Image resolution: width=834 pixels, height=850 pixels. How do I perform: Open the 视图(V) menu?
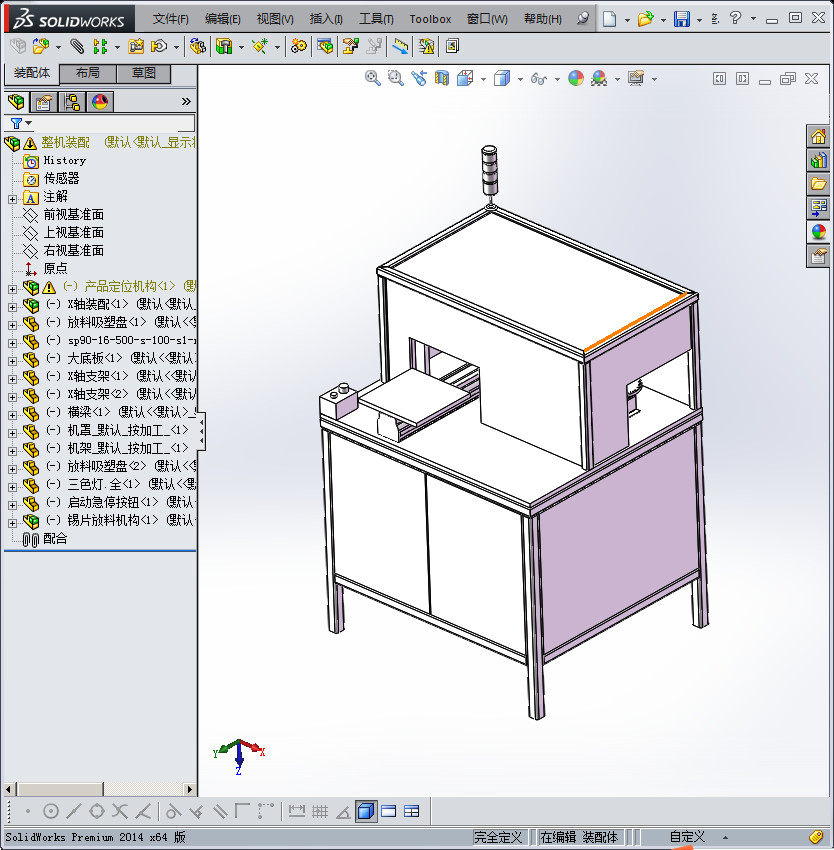(x=275, y=19)
